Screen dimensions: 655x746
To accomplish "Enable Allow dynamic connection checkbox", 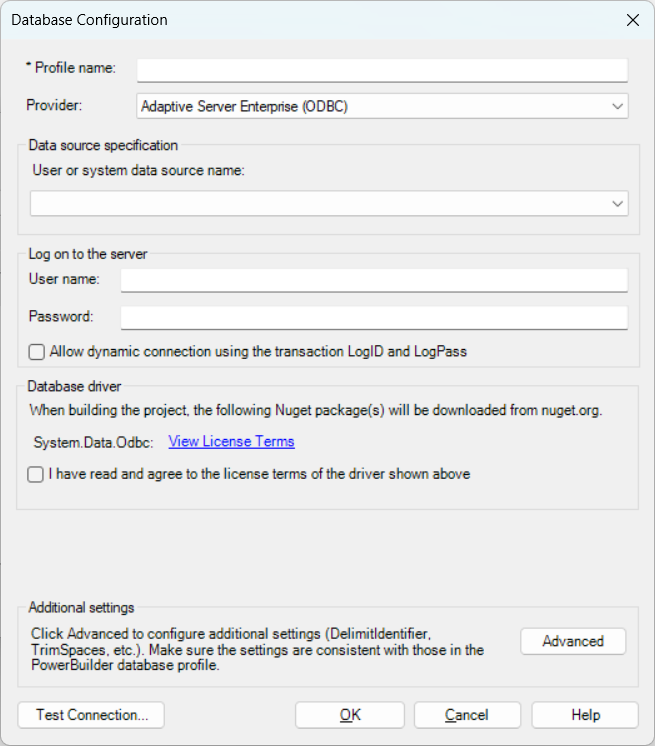I will pyautogui.click(x=37, y=352).
